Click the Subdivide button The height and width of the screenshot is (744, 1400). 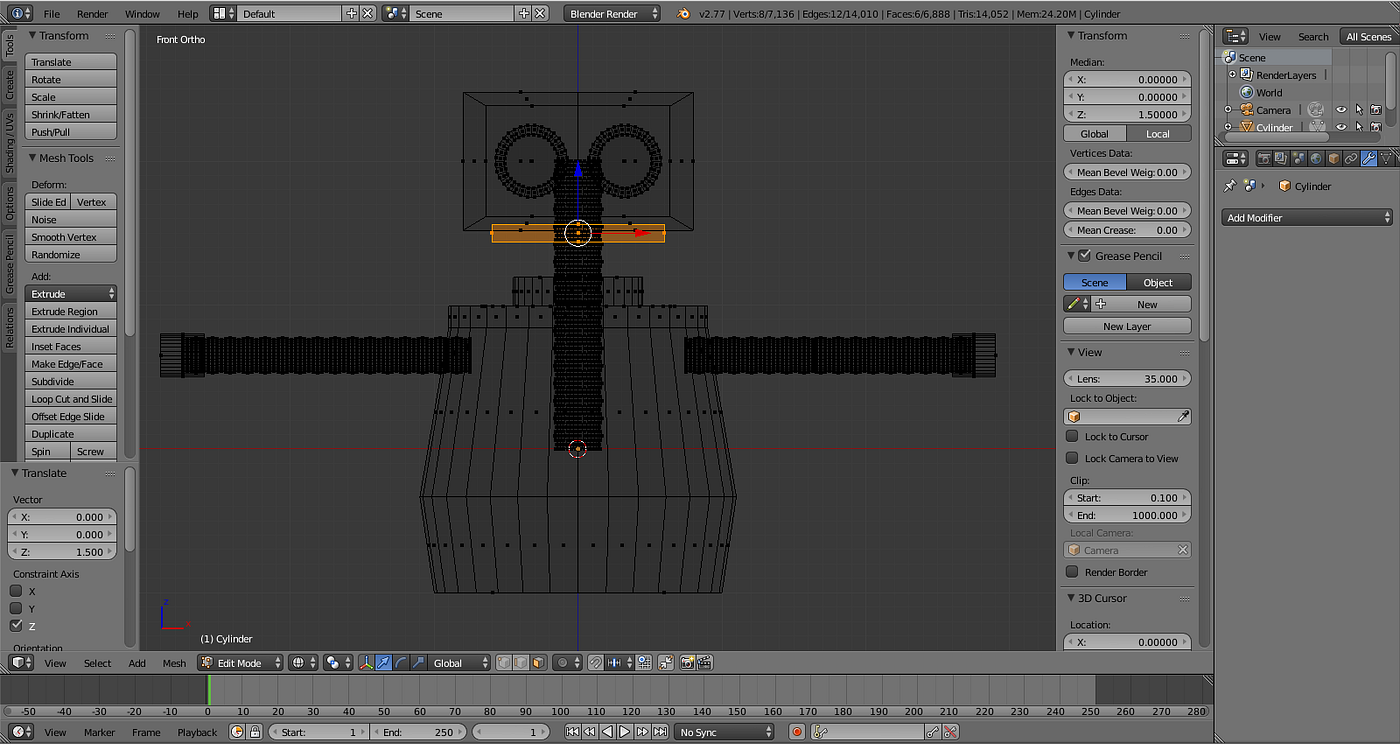click(71, 381)
